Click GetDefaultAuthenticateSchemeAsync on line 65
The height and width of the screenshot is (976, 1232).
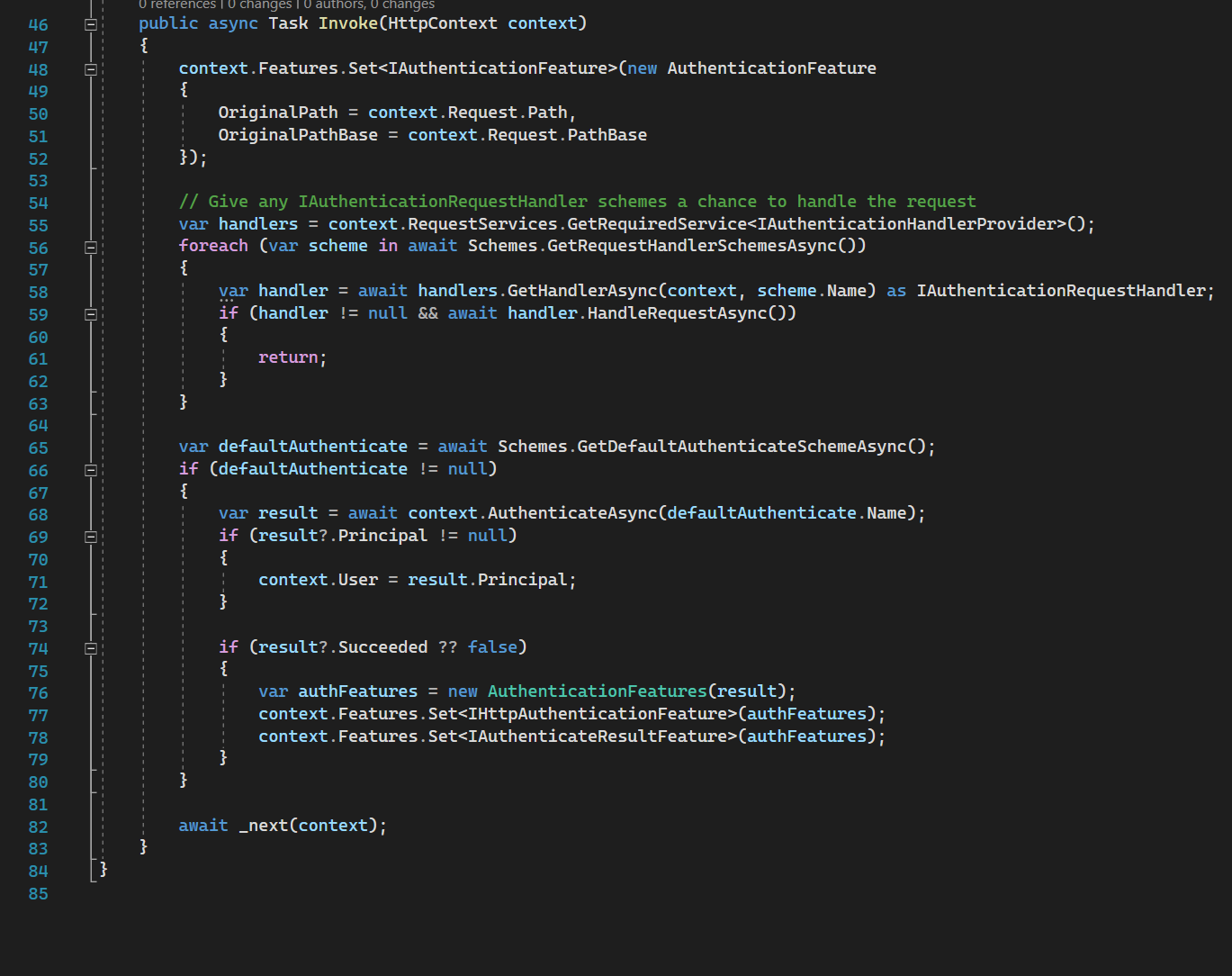[742, 447]
